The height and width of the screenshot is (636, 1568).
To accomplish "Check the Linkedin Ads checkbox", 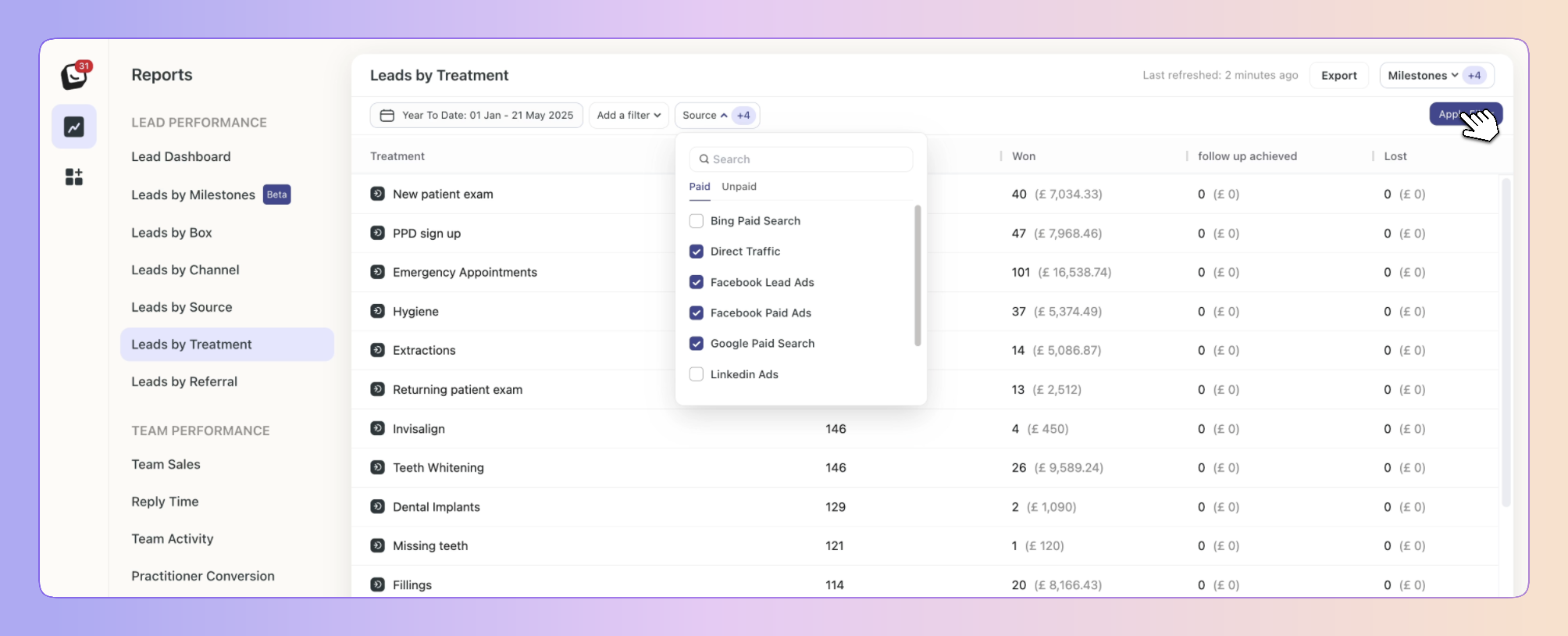I will click(697, 374).
